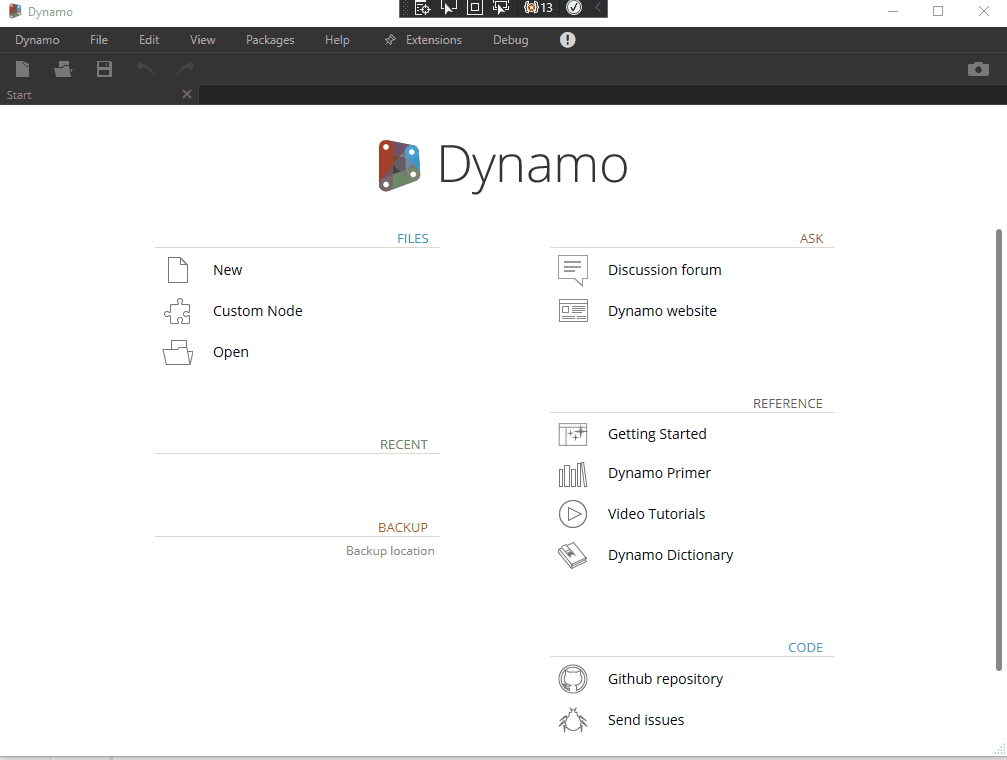This screenshot has width=1007, height=760.
Task: Click the Dynamo Dictionary book icon
Action: tap(573, 555)
